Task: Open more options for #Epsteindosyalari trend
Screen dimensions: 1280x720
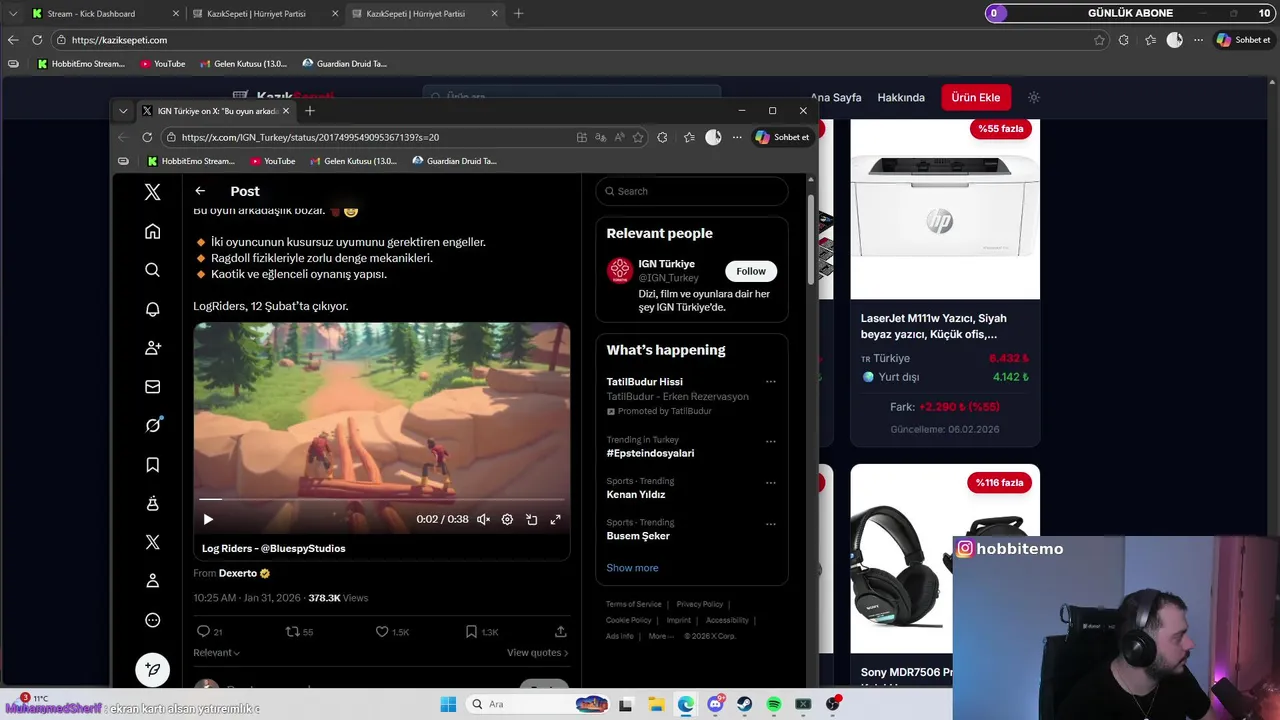Action: click(770, 441)
